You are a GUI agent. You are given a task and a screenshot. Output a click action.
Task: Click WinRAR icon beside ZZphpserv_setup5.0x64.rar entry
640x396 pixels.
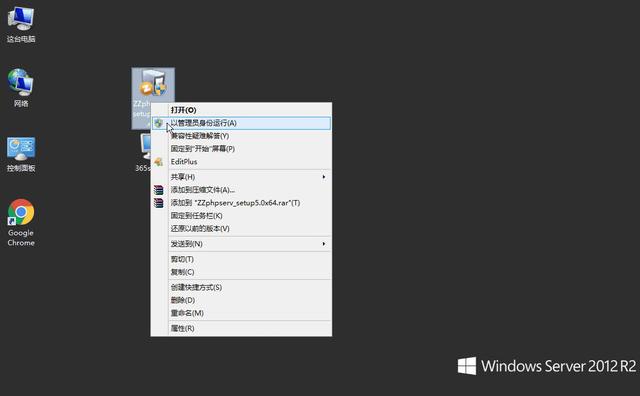click(158, 203)
